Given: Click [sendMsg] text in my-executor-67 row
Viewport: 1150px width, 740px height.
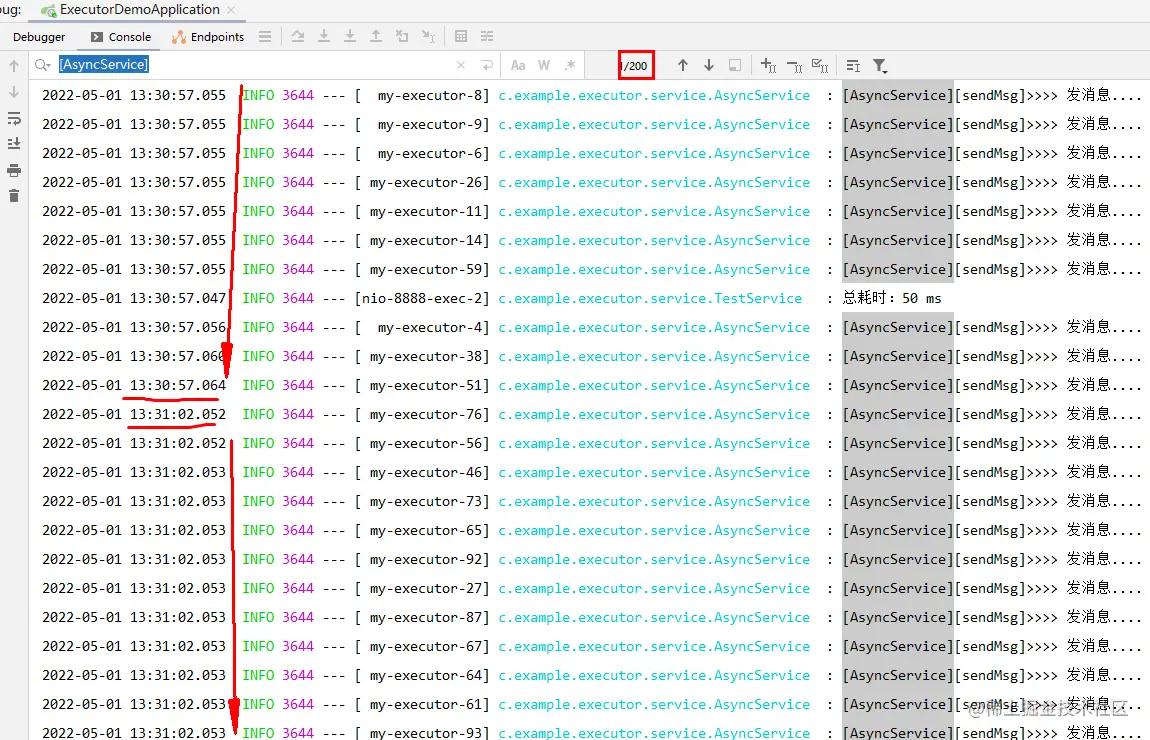Looking at the screenshot, I should point(990,646).
